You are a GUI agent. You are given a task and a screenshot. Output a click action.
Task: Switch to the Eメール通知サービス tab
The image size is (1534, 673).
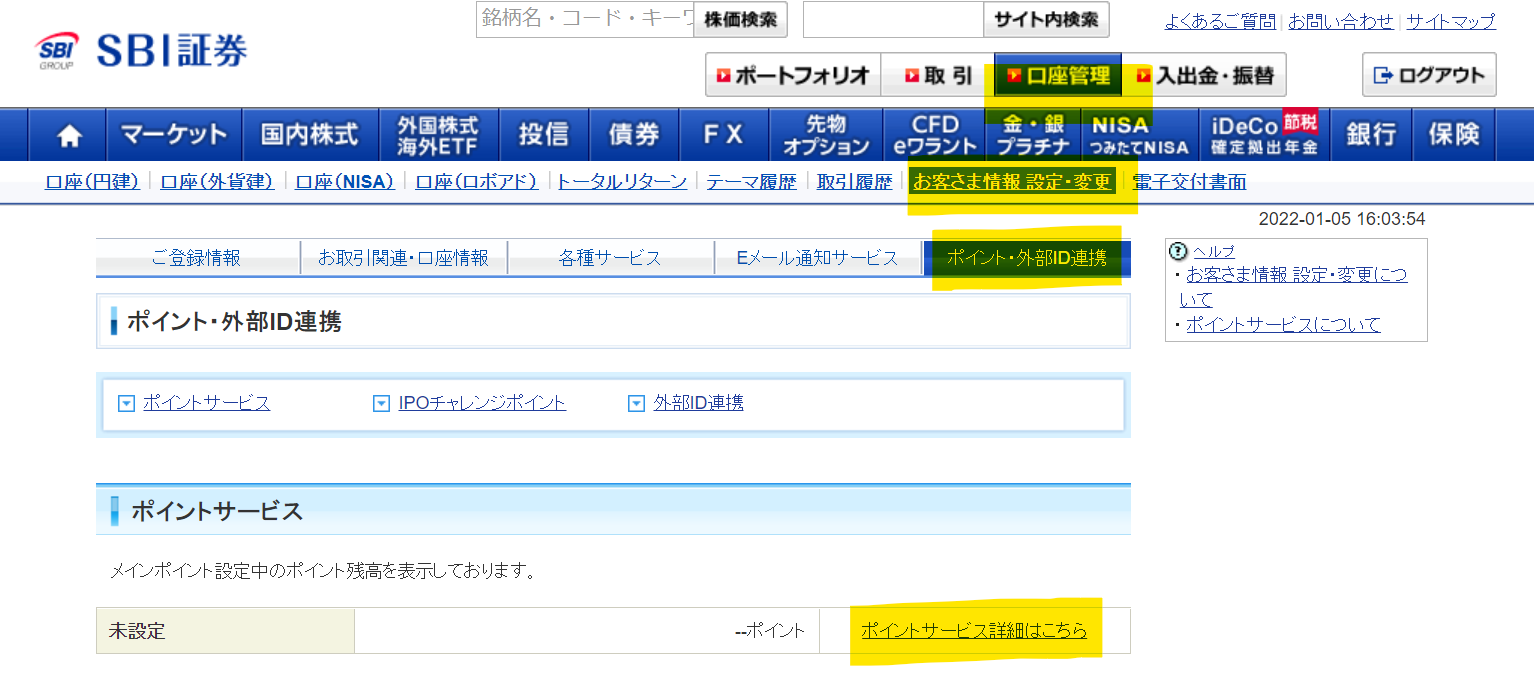point(818,257)
